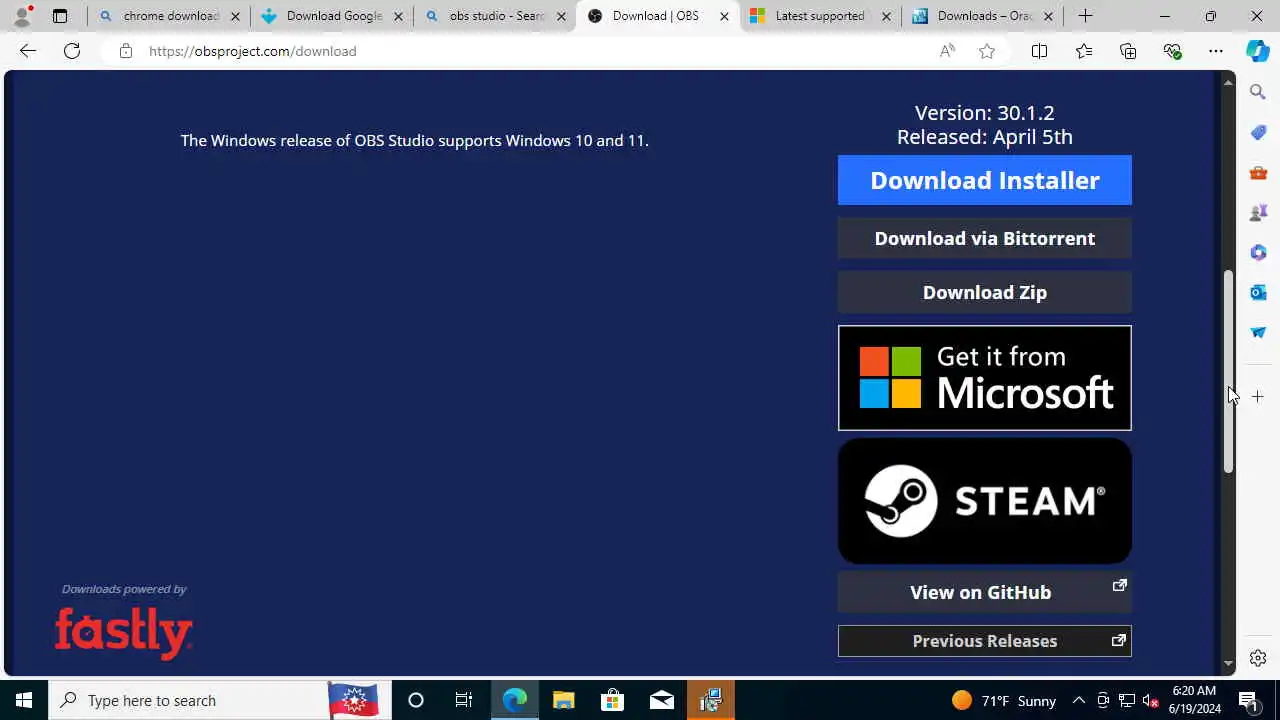Open the sidebar Games icon
This screenshot has height=720, width=1280.
tap(1258, 212)
